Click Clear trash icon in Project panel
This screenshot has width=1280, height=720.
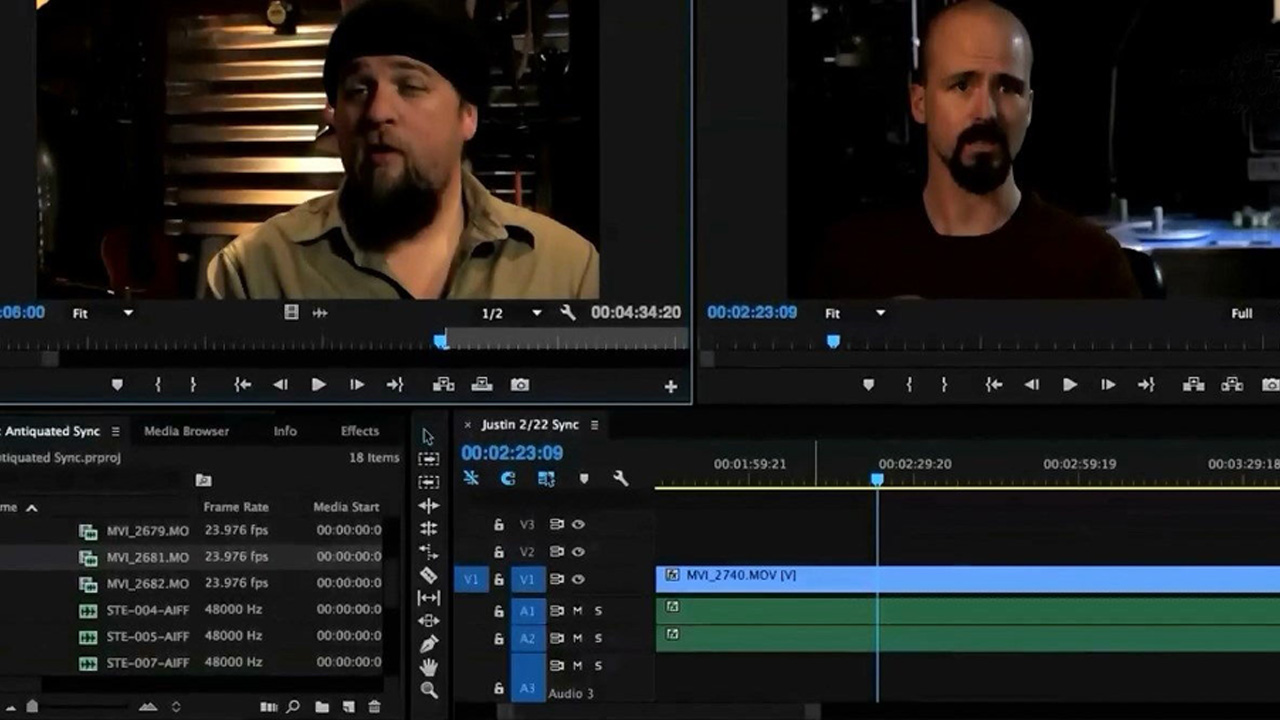[374, 707]
